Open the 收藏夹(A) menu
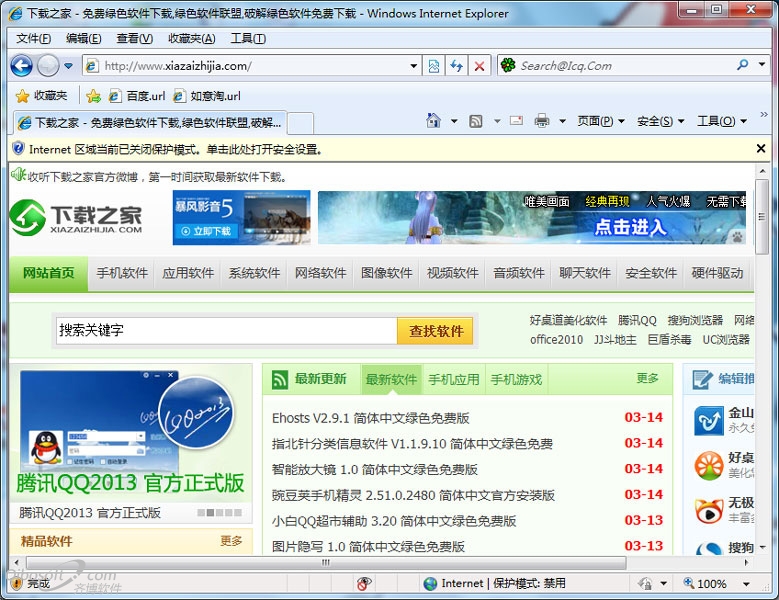 [x=192, y=38]
